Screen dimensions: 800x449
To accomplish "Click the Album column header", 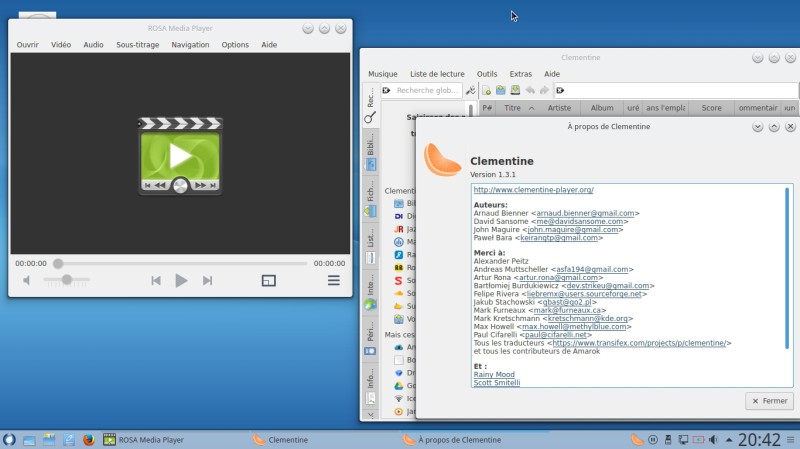I will click(x=602, y=108).
